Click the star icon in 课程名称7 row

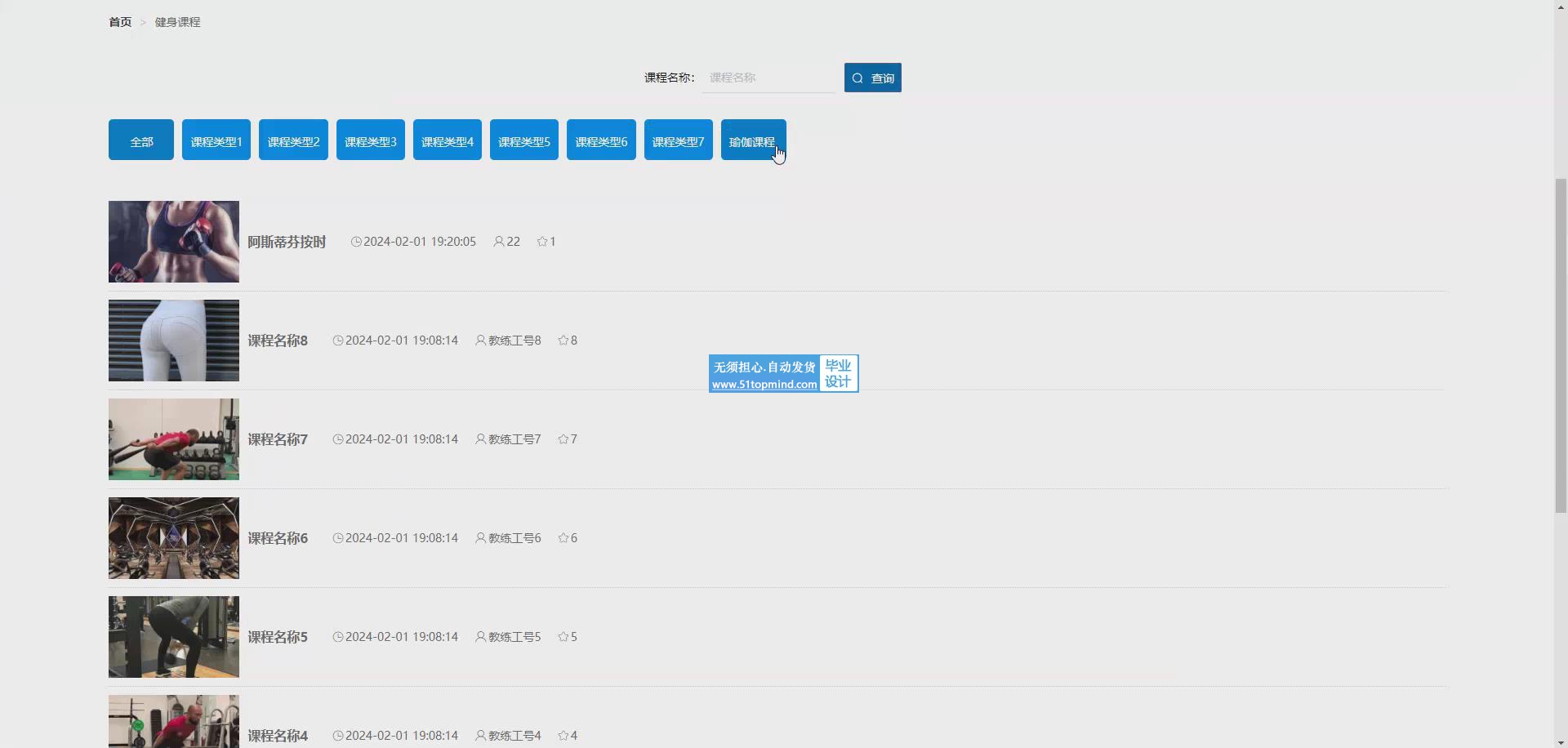tap(563, 439)
